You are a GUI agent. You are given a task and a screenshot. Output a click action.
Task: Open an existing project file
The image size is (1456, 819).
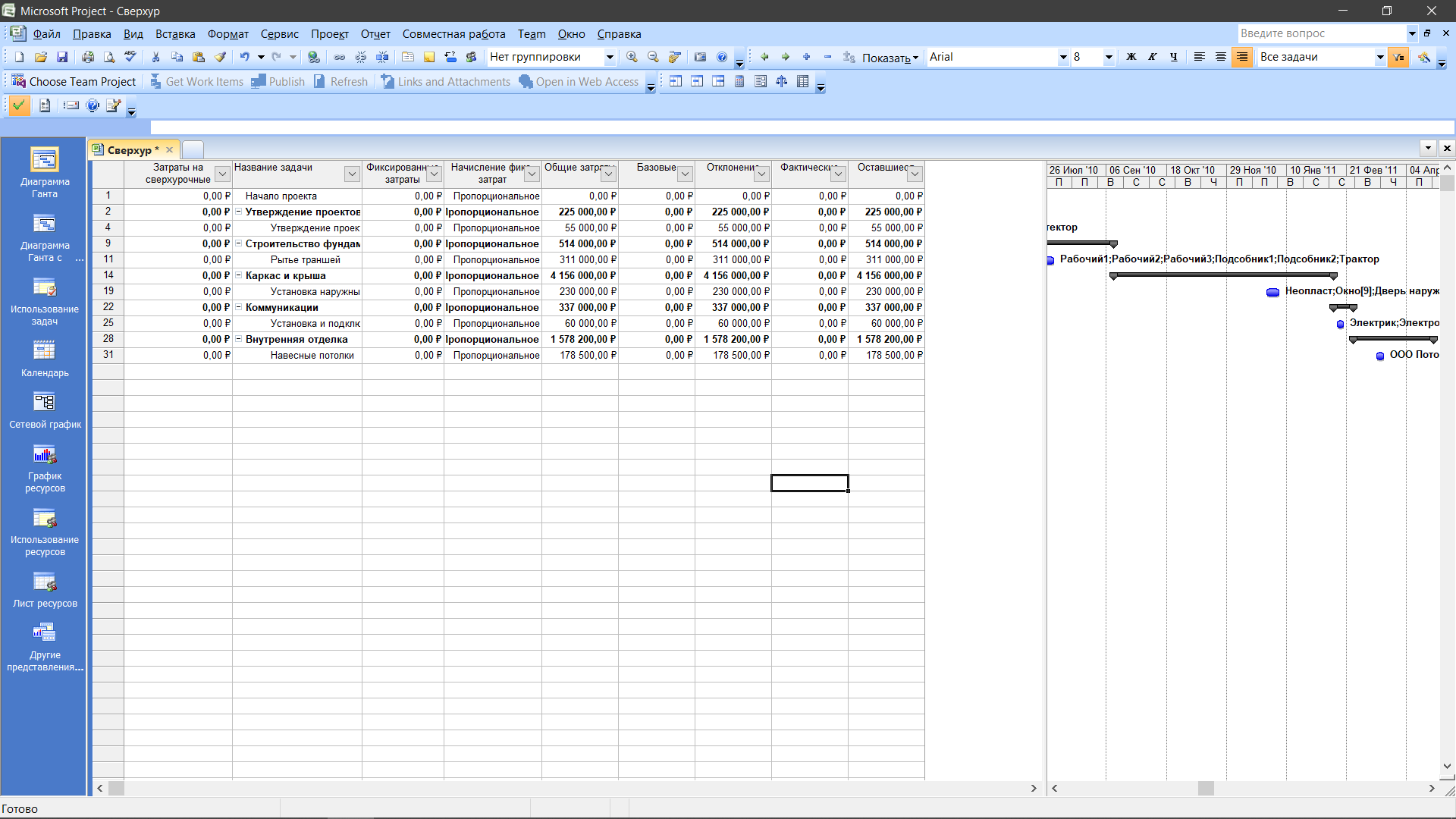[41, 57]
